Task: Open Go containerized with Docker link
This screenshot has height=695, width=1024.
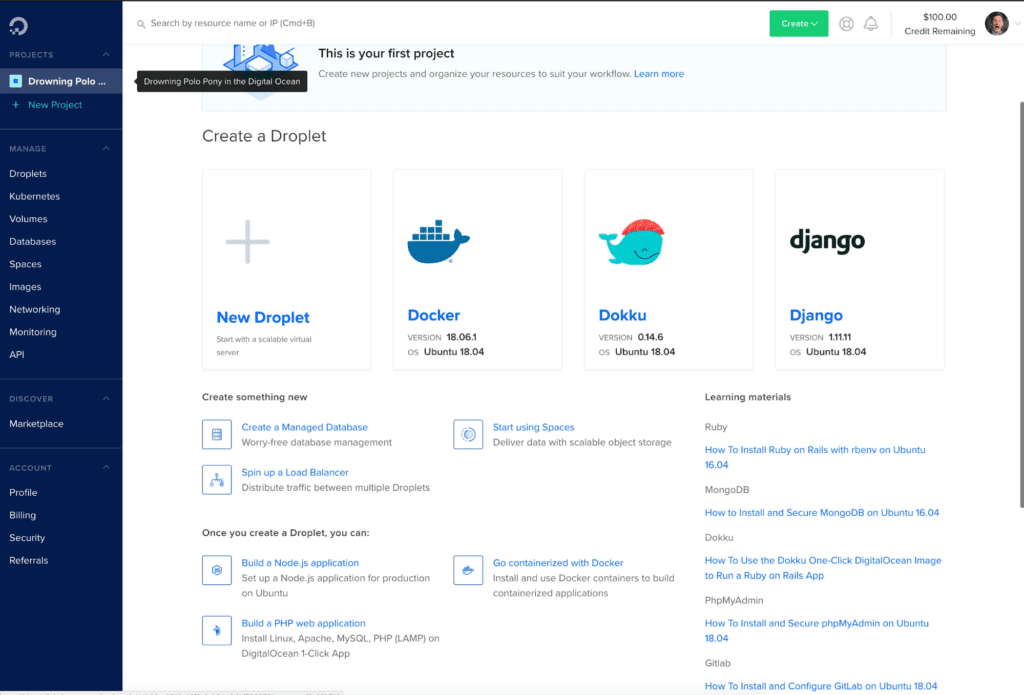Action: coord(558,563)
